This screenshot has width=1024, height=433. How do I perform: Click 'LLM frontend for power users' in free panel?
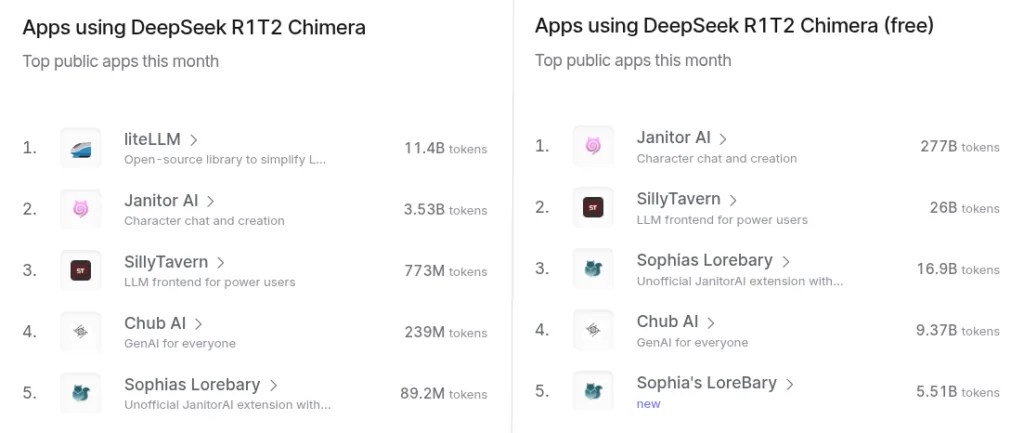(x=722, y=219)
